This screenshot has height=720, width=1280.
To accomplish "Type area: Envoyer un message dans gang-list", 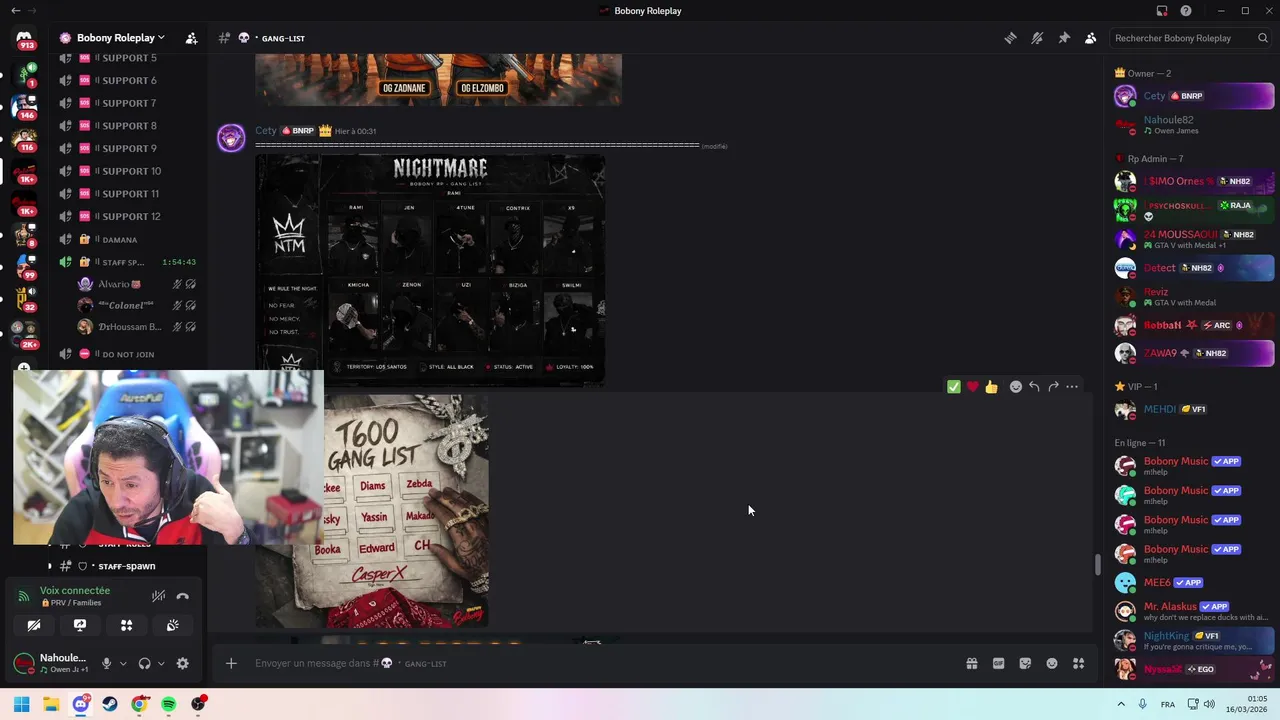I will [600, 663].
